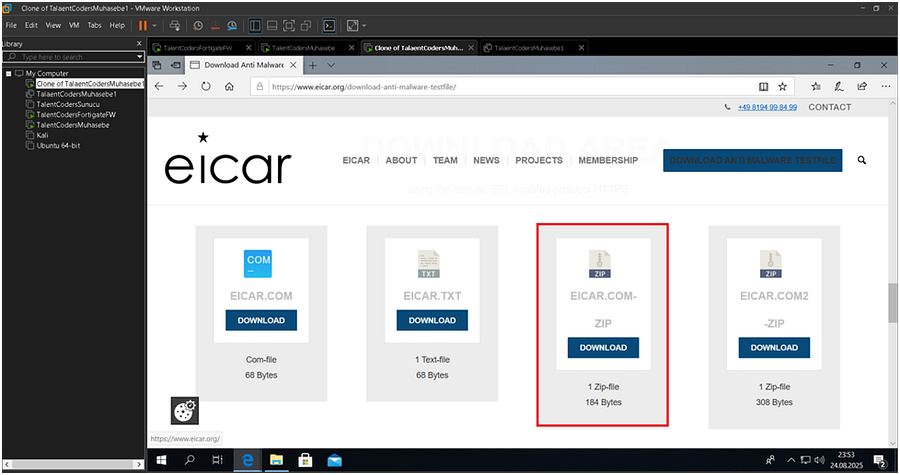Click the Download Anti Malware Testfile button
This screenshot has width=900, height=475.
pos(752,161)
